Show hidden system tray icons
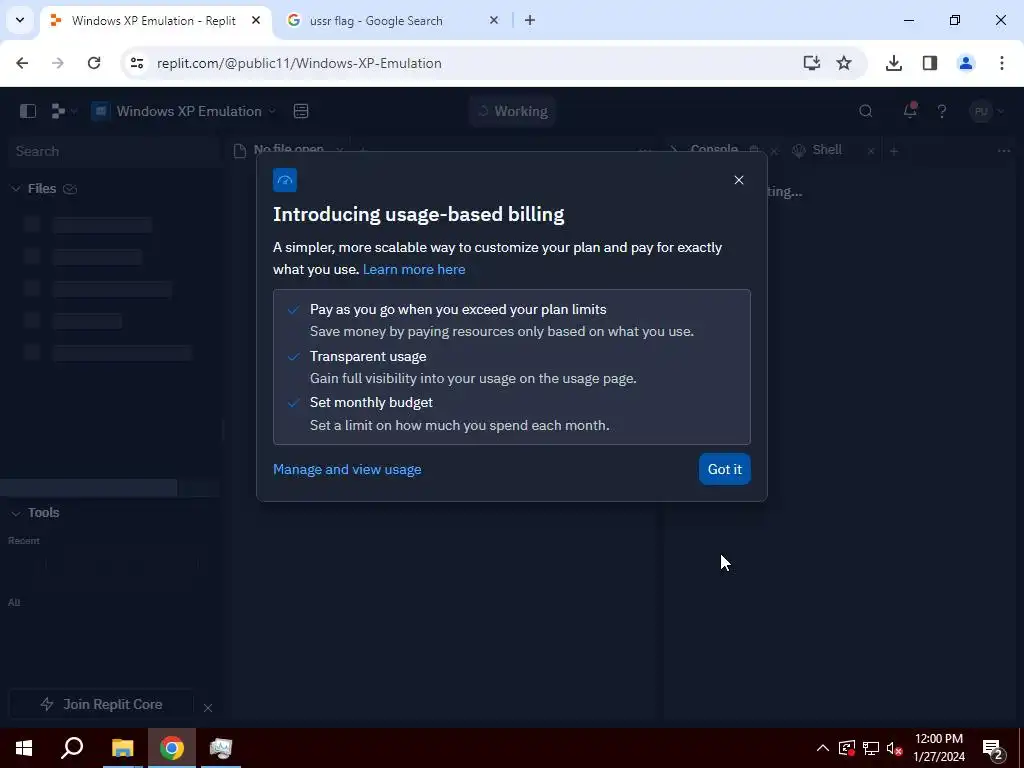Viewport: 1024px width, 768px height. click(x=822, y=748)
